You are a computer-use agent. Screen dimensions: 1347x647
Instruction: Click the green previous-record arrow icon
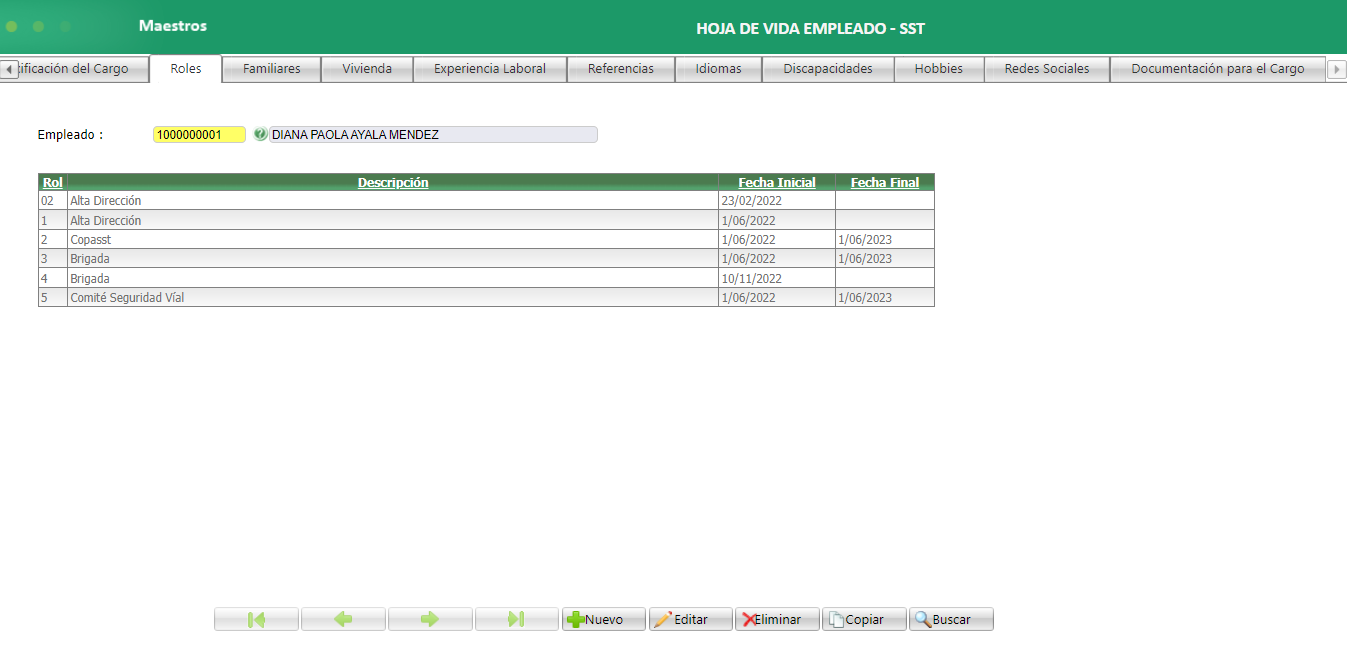click(342, 618)
